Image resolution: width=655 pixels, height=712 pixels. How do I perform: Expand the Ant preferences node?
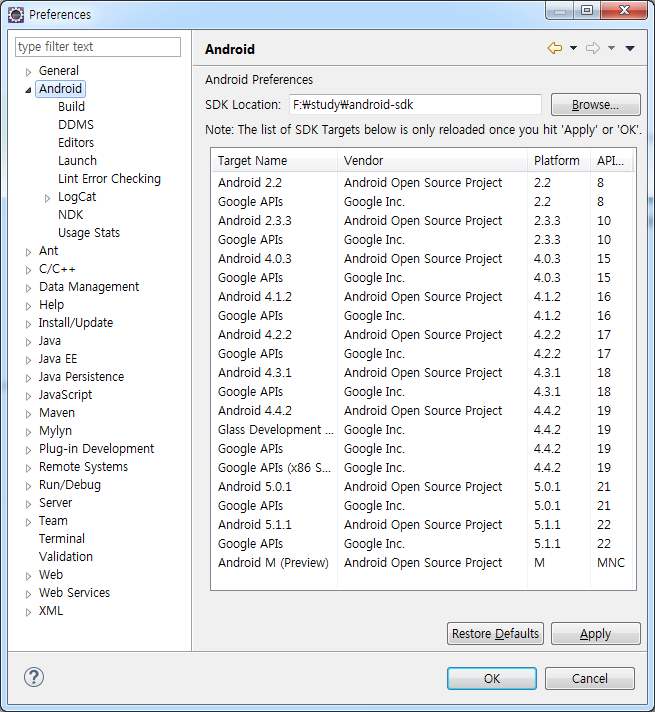pos(28,252)
